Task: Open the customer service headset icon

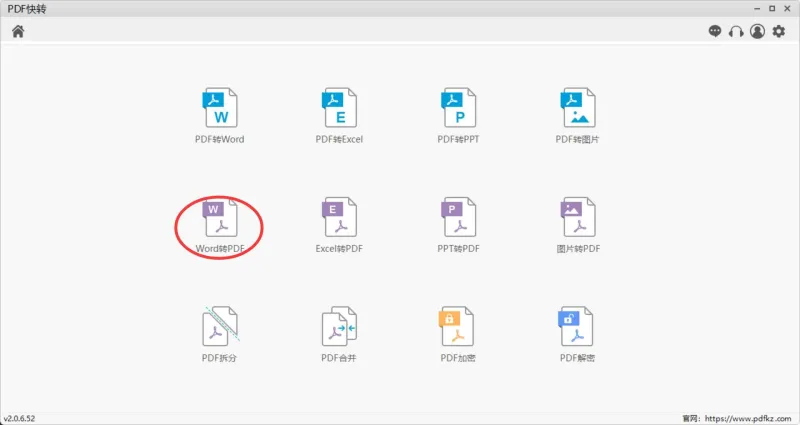Action: point(736,32)
